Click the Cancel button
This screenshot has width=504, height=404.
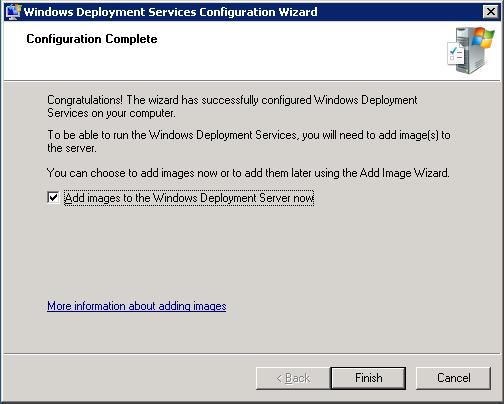(453, 378)
